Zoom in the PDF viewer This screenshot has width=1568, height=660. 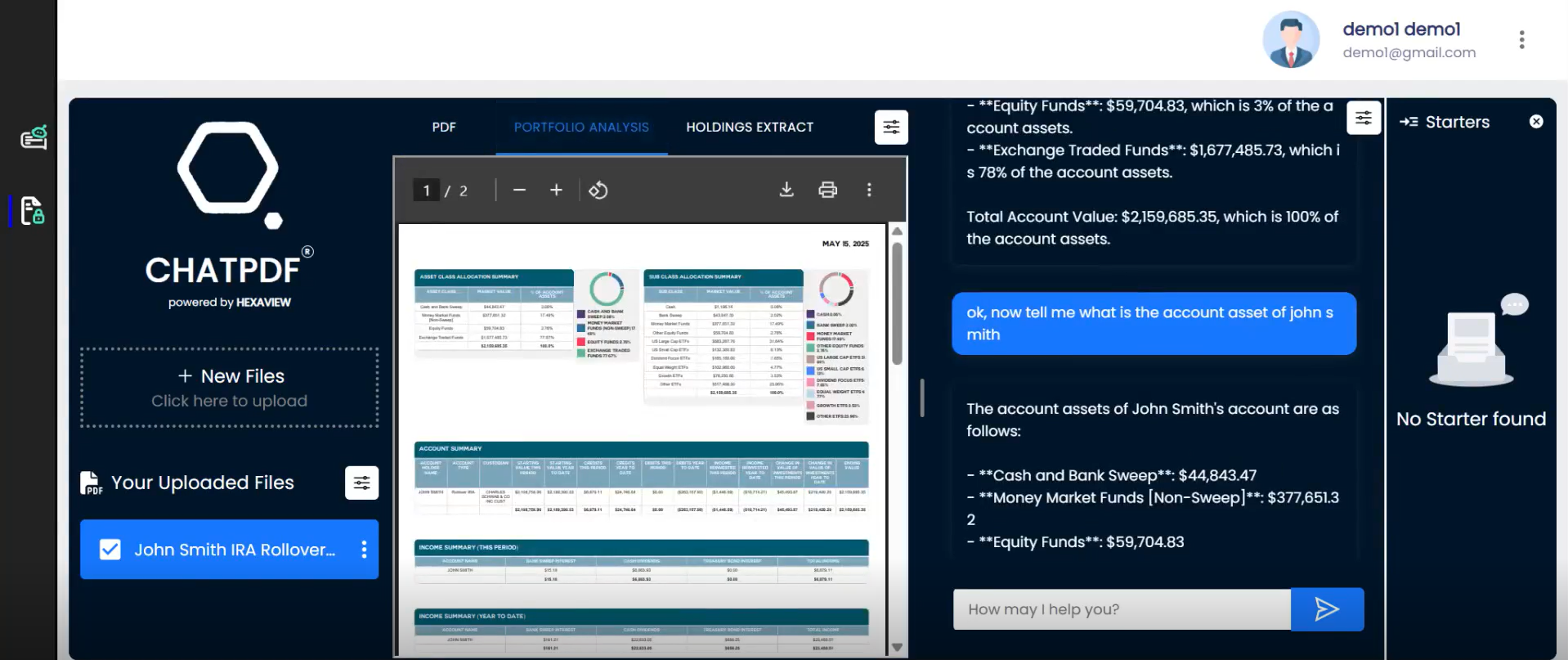(x=556, y=191)
